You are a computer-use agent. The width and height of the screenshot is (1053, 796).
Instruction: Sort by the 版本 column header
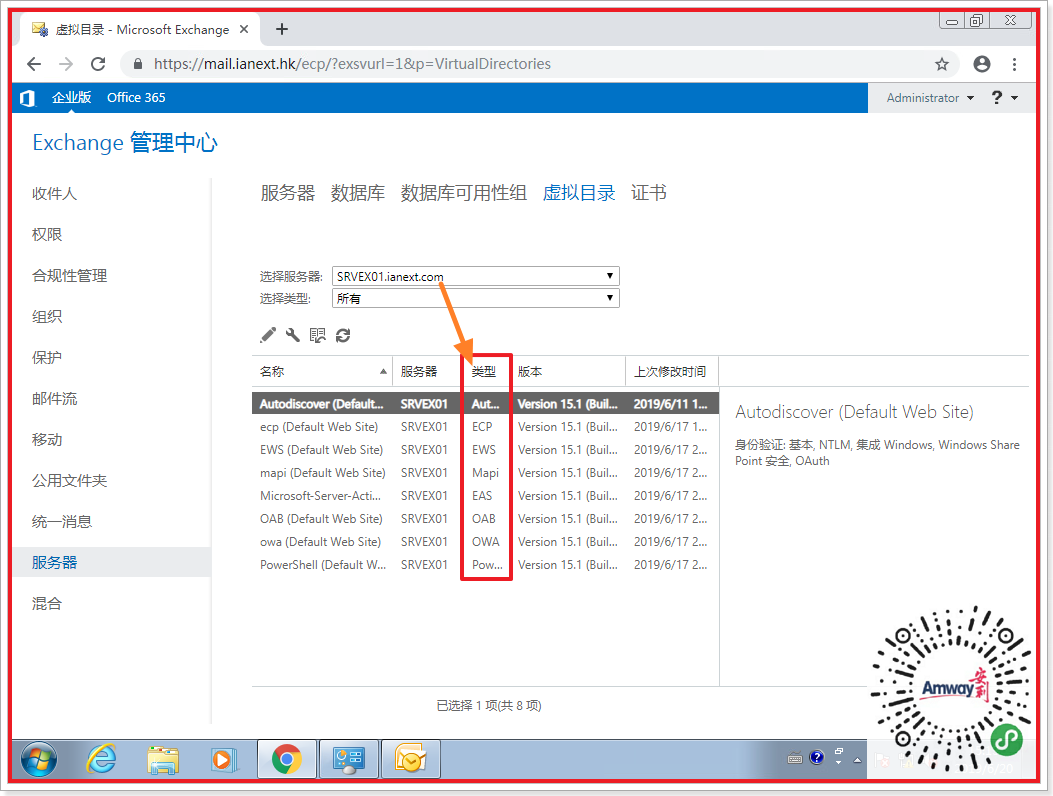pyautogui.click(x=568, y=371)
